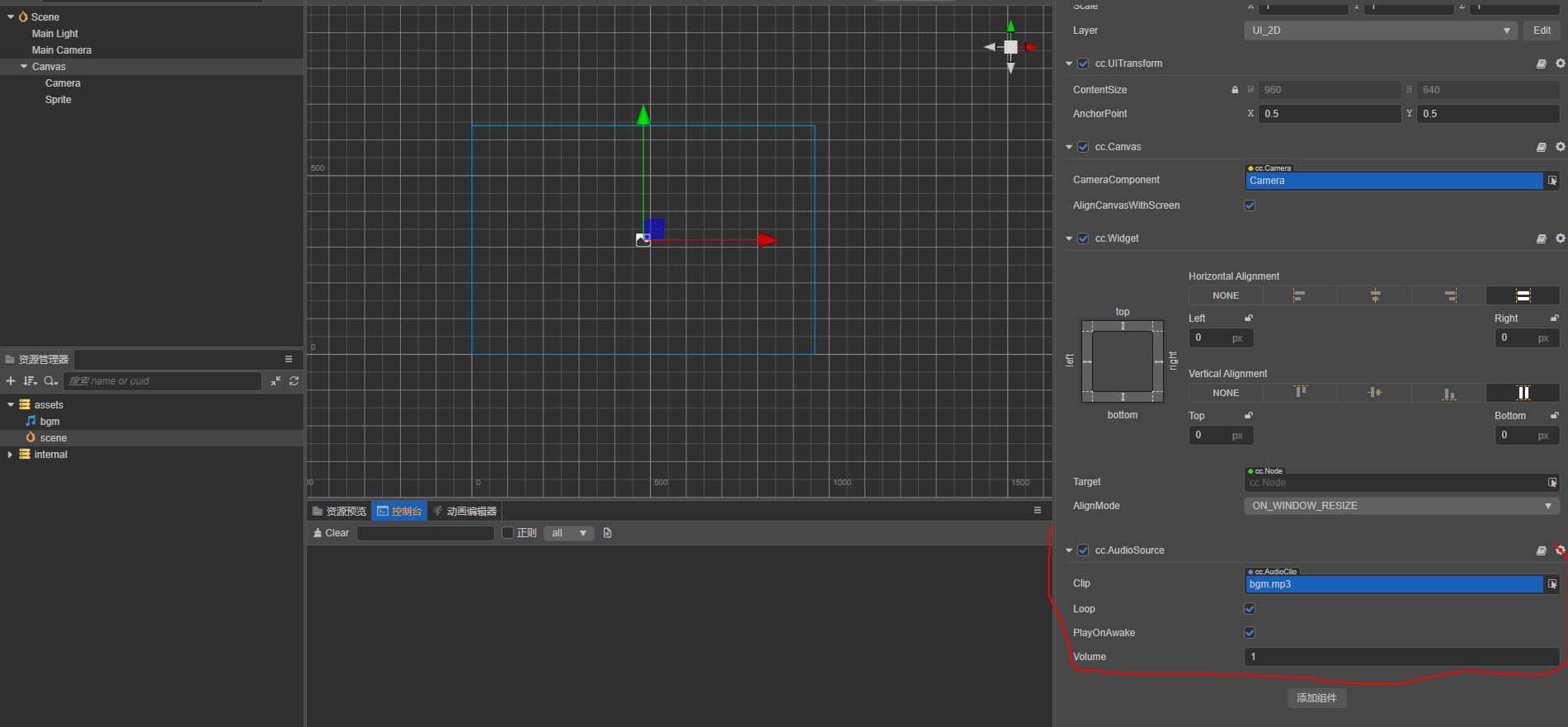Image resolution: width=1568 pixels, height=727 pixels.
Task: Toggle the Left offset lock icon
Action: coord(1249,318)
